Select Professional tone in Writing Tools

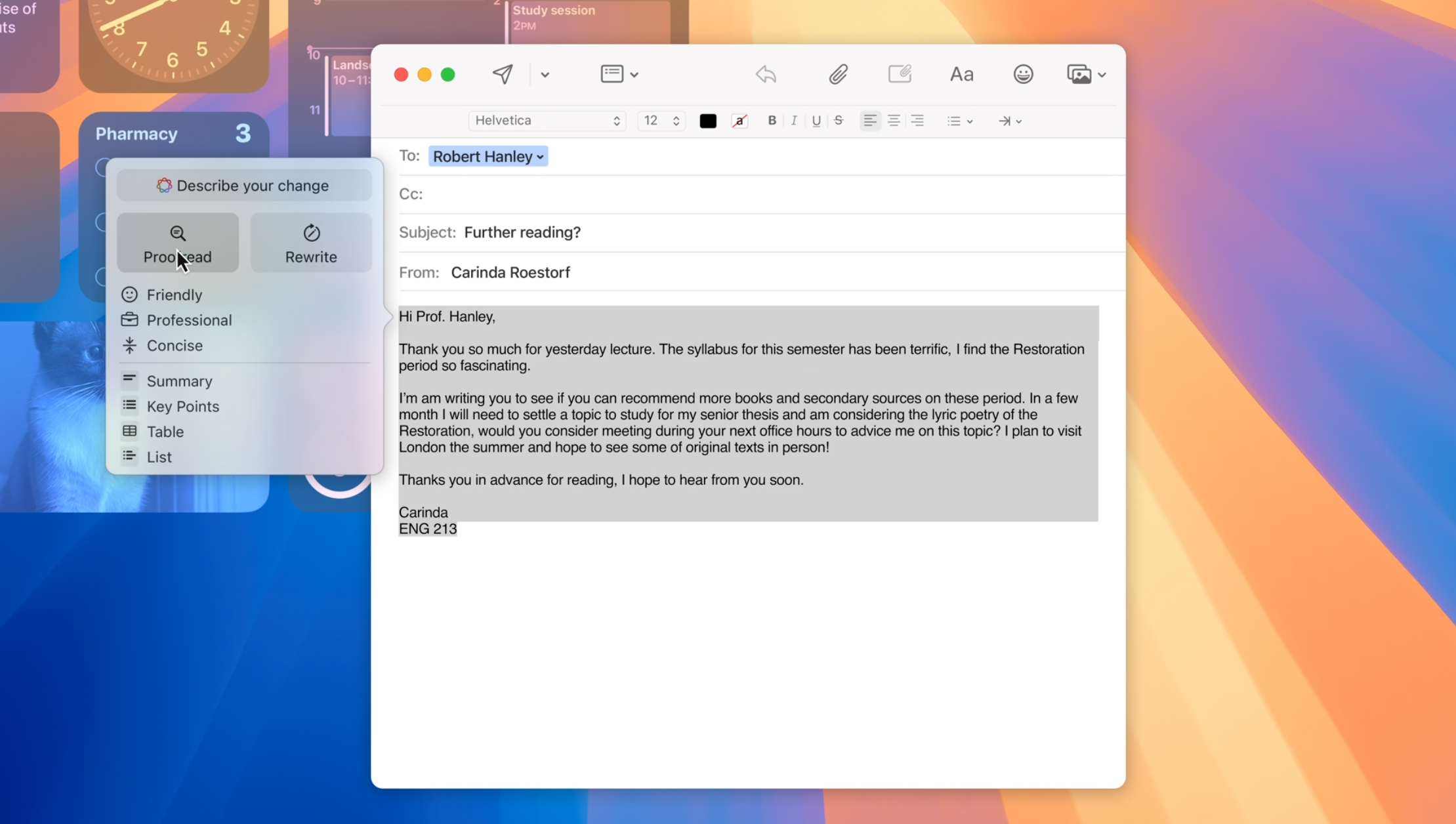point(189,320)
